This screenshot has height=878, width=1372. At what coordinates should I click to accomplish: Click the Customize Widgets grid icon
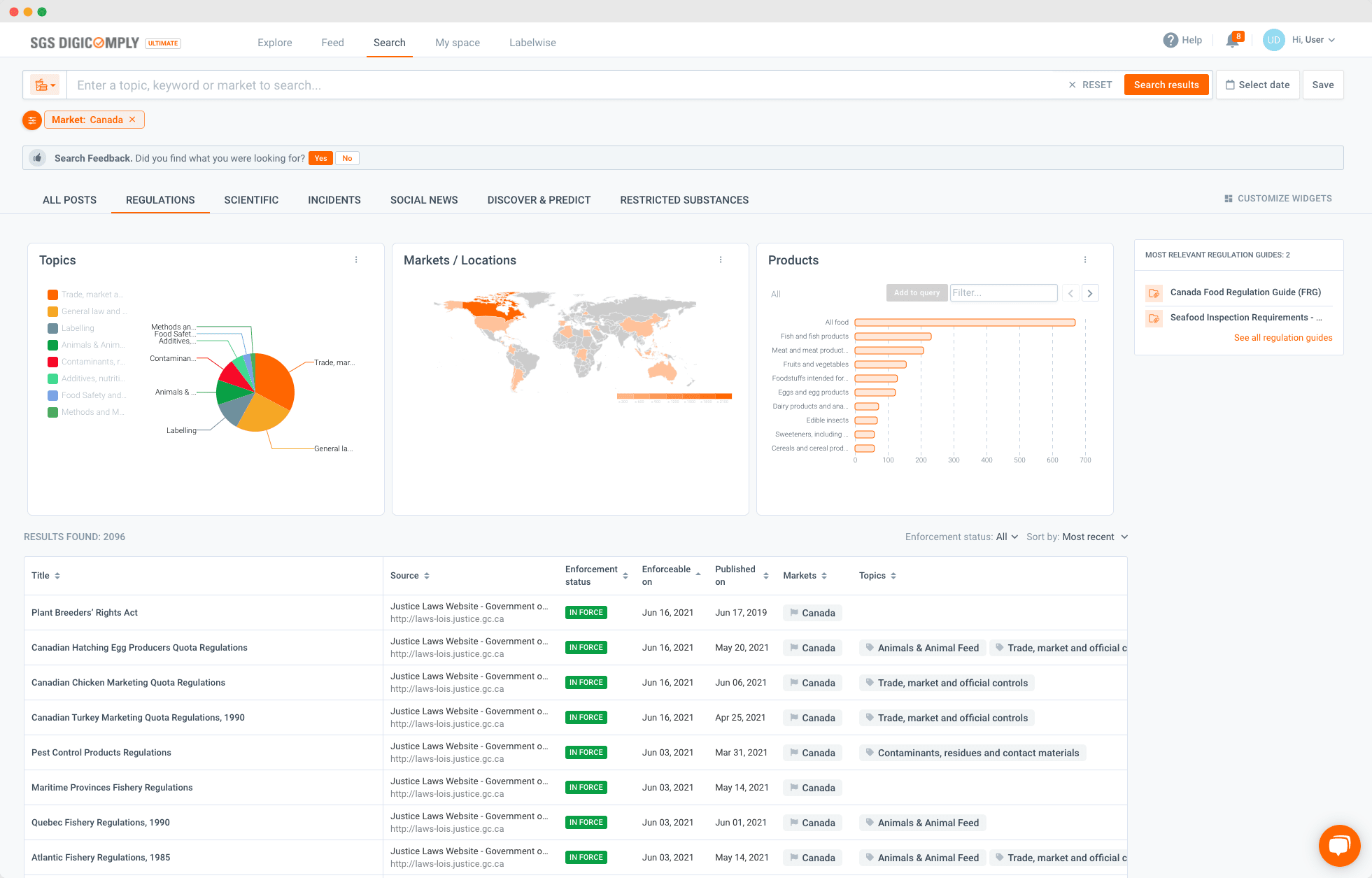point(1229,199)
